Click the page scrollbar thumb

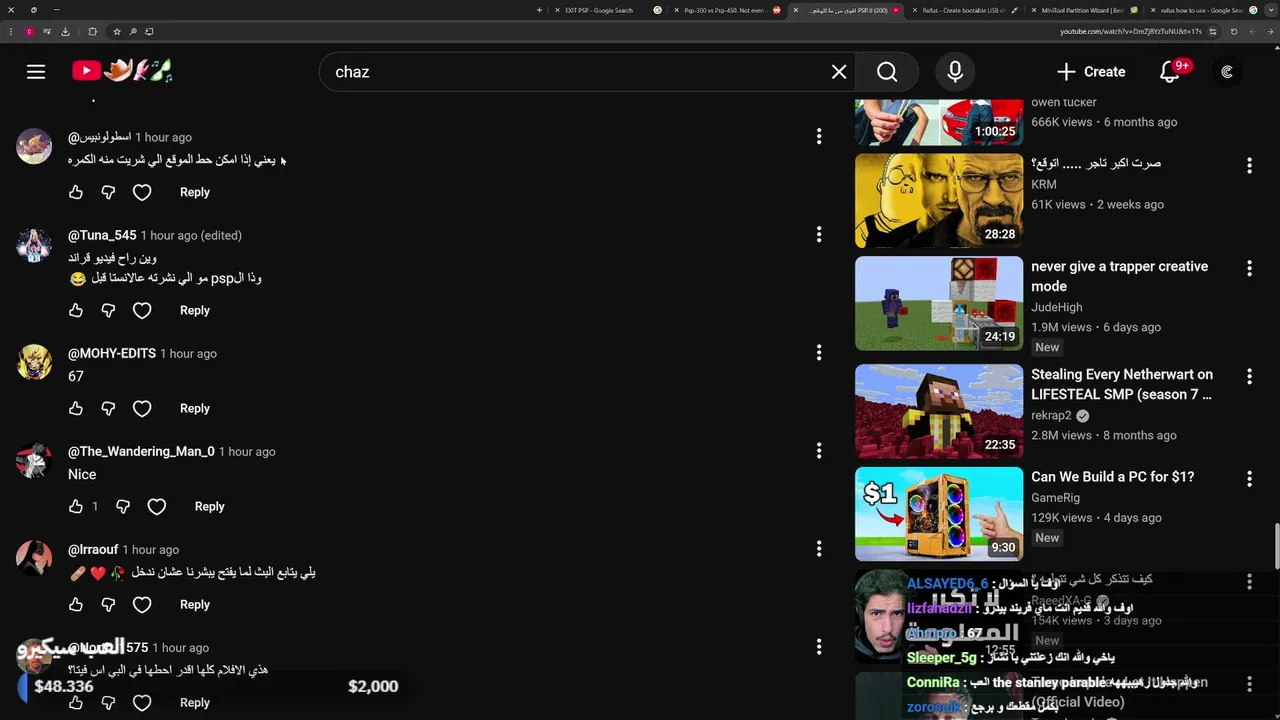(x=1276, y=545)
